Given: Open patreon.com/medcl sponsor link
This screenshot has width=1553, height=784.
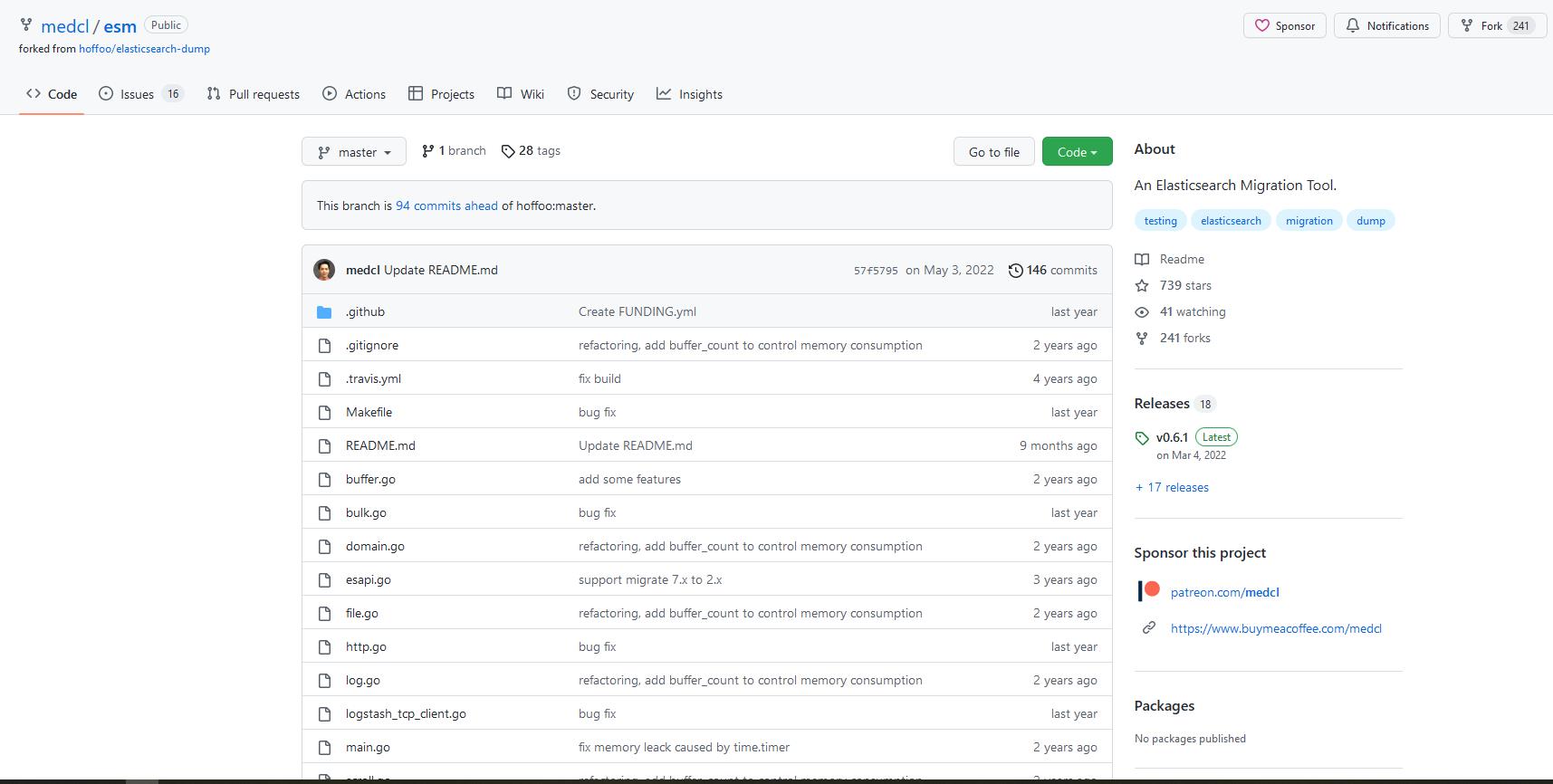Looking at the screenshot, I should (x=1225, y=592).
